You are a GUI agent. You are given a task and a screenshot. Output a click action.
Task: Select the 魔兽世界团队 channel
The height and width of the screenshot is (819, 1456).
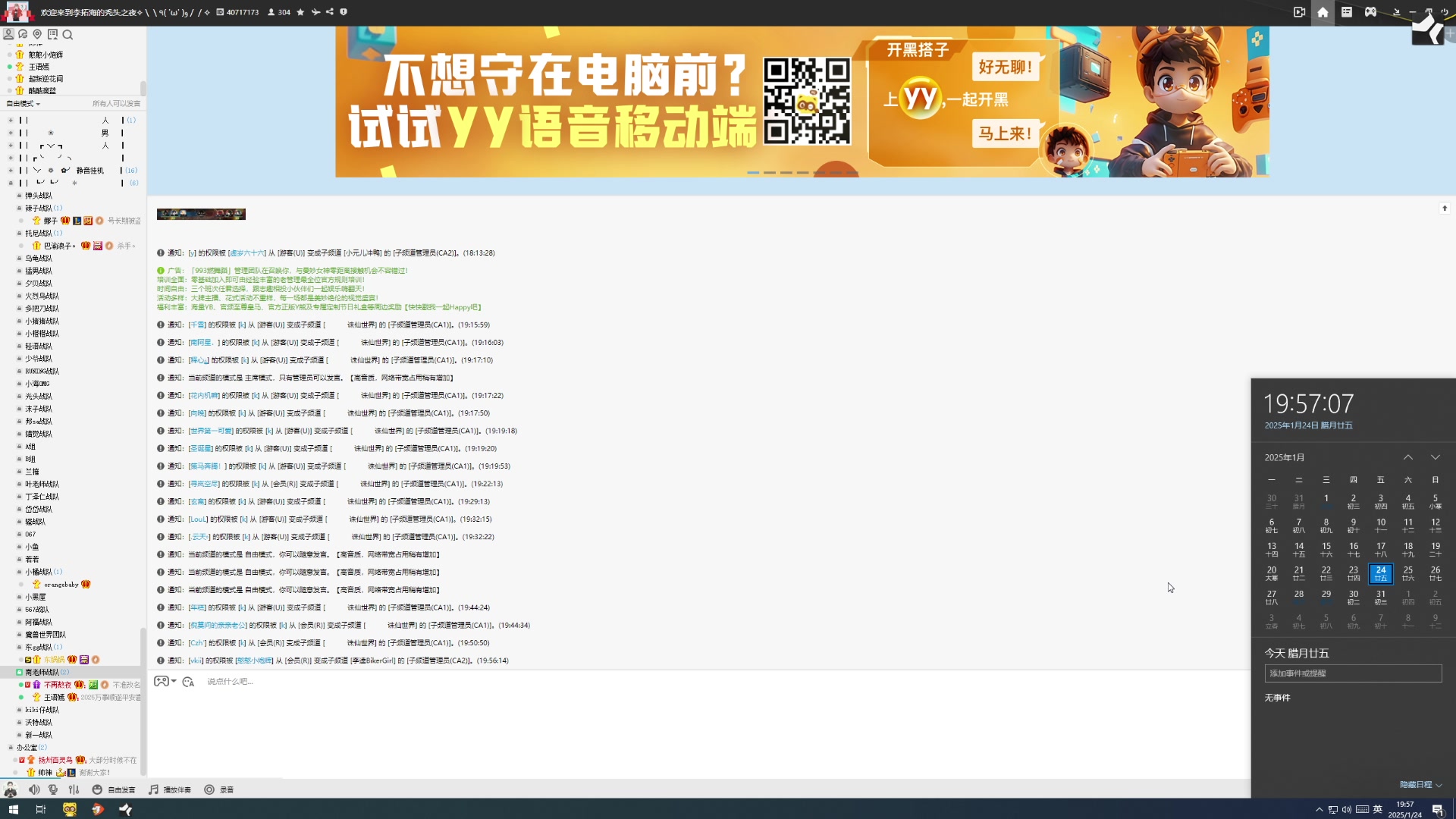[x=45, y=635]
